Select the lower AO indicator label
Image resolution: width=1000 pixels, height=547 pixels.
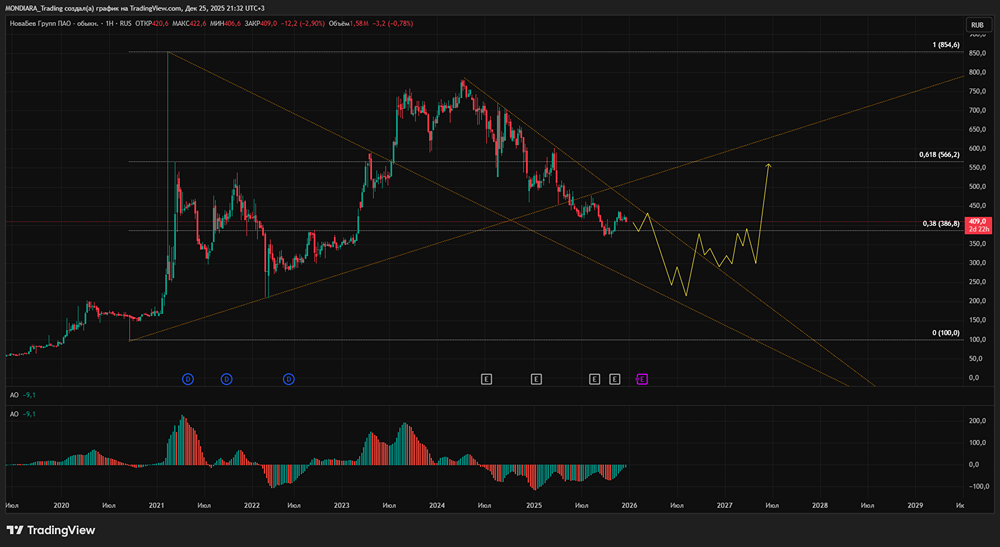coord(15,413)
